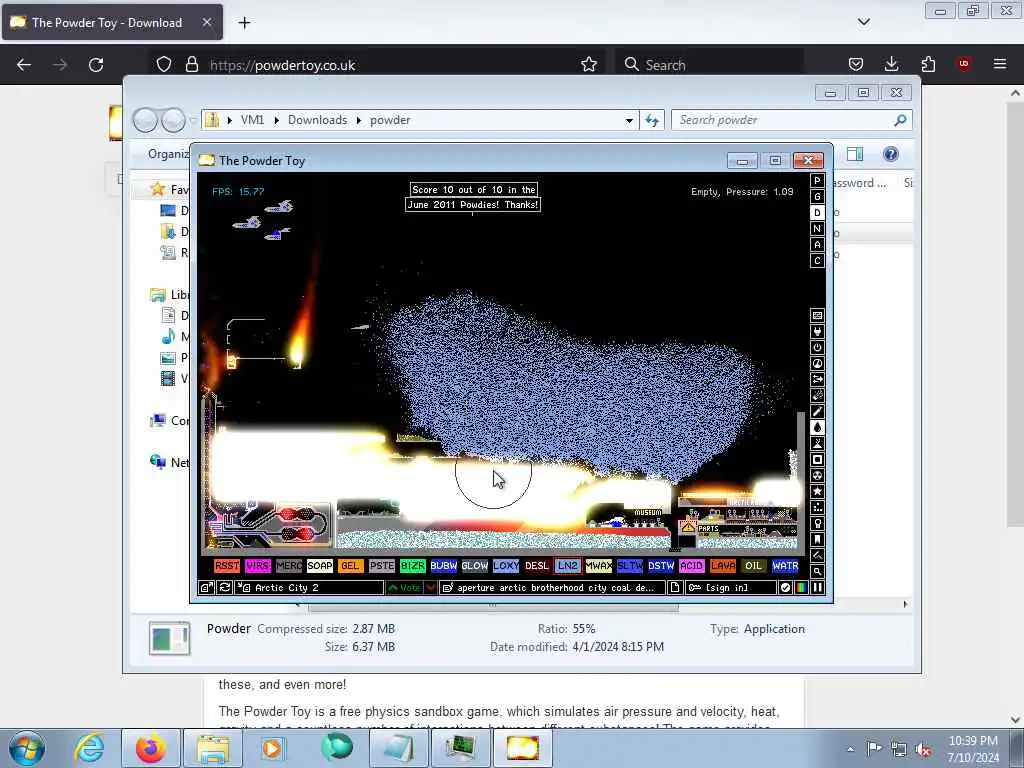Image resolution: width=1024 pixels, height=768 pixels.
Task: Open the Radioactive category icon
Action: (817, 475)
